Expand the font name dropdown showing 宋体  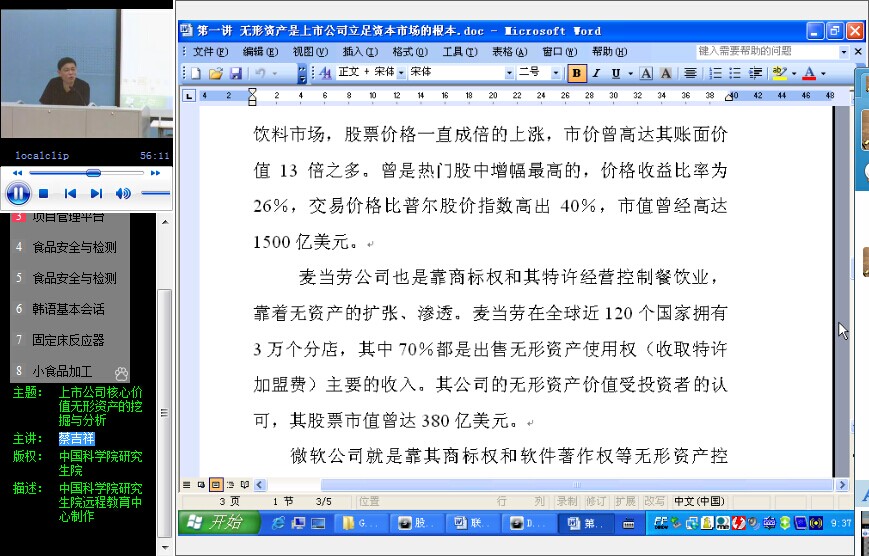click(x=509, y=73)
